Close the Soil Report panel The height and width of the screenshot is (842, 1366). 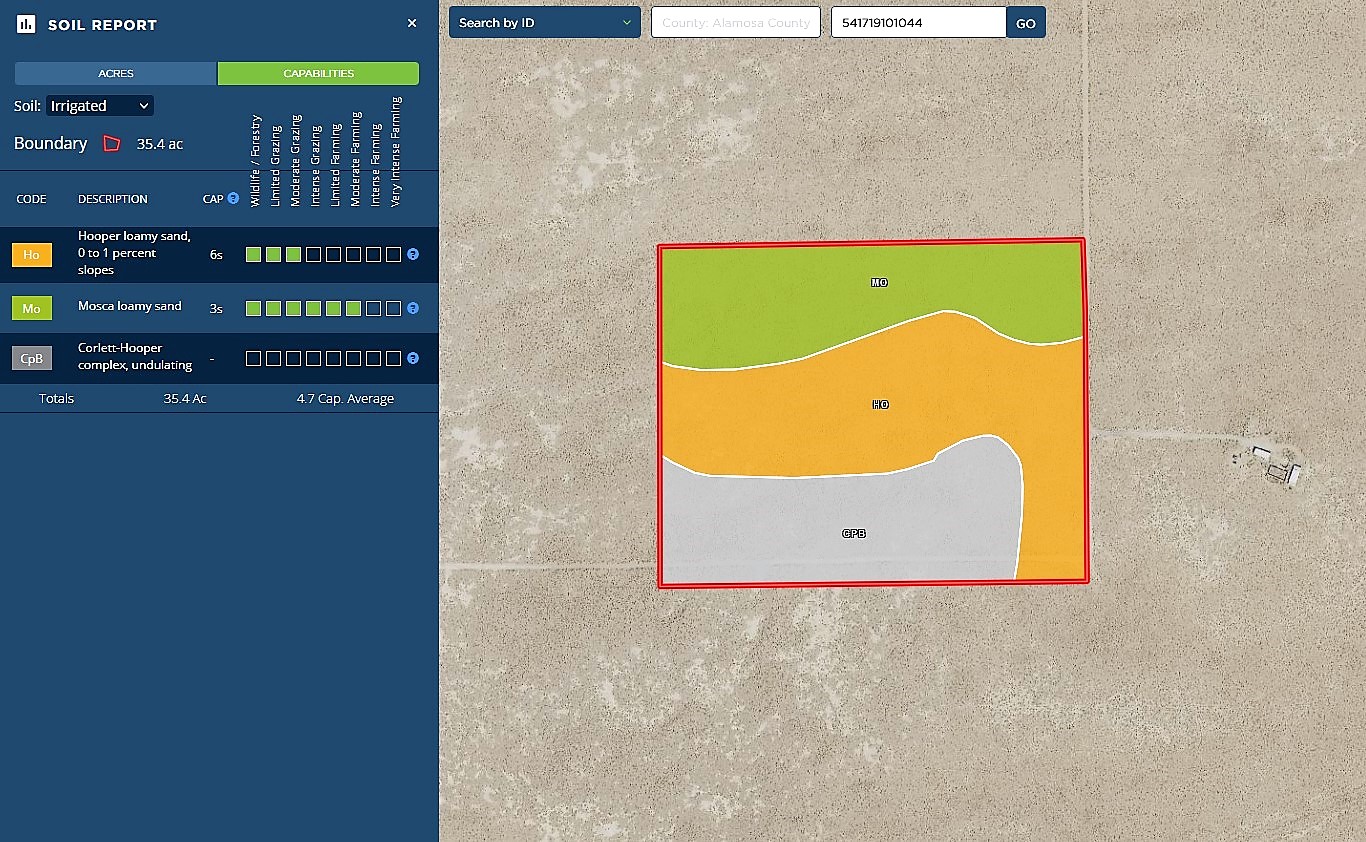(x=412, y=23)
